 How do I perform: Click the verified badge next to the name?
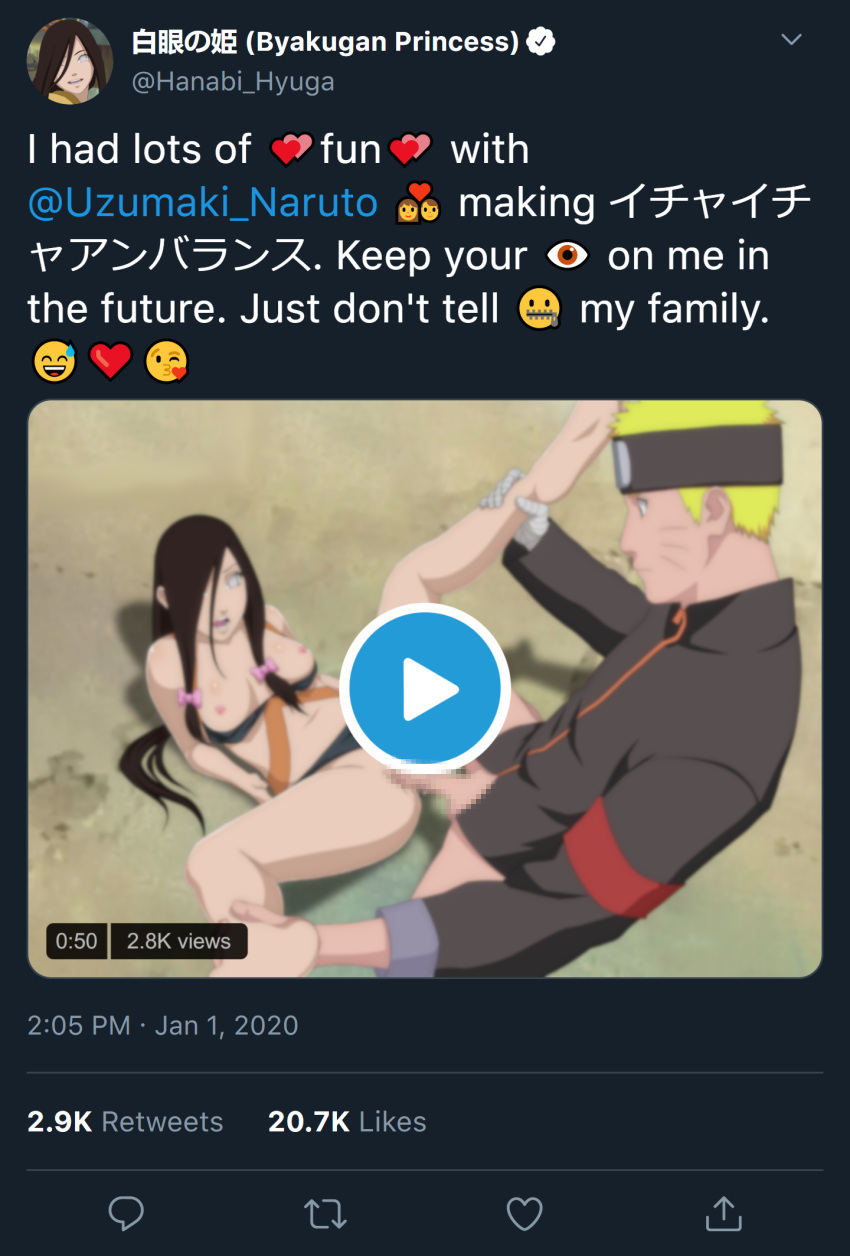[541, 42]
